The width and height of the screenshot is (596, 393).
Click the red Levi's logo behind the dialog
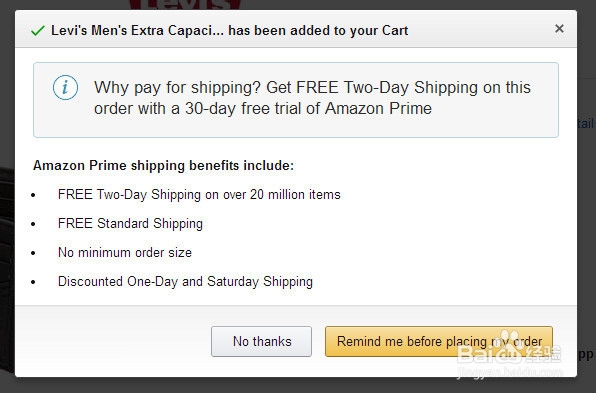[185, 5]
